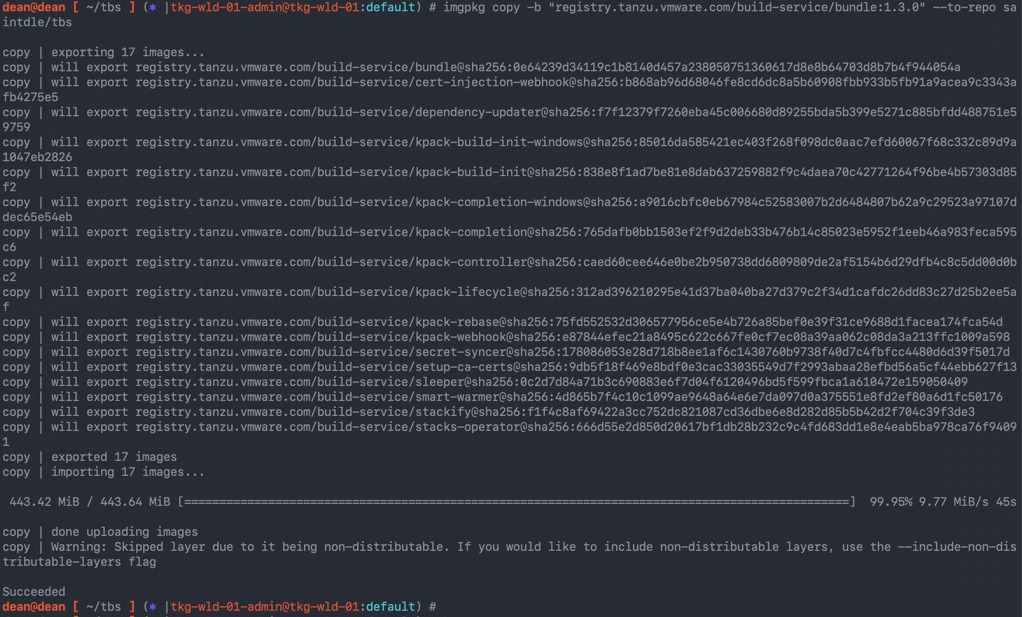1022x617 pixels.
Task: Click the stackify export line
Action: click(488, 412)
